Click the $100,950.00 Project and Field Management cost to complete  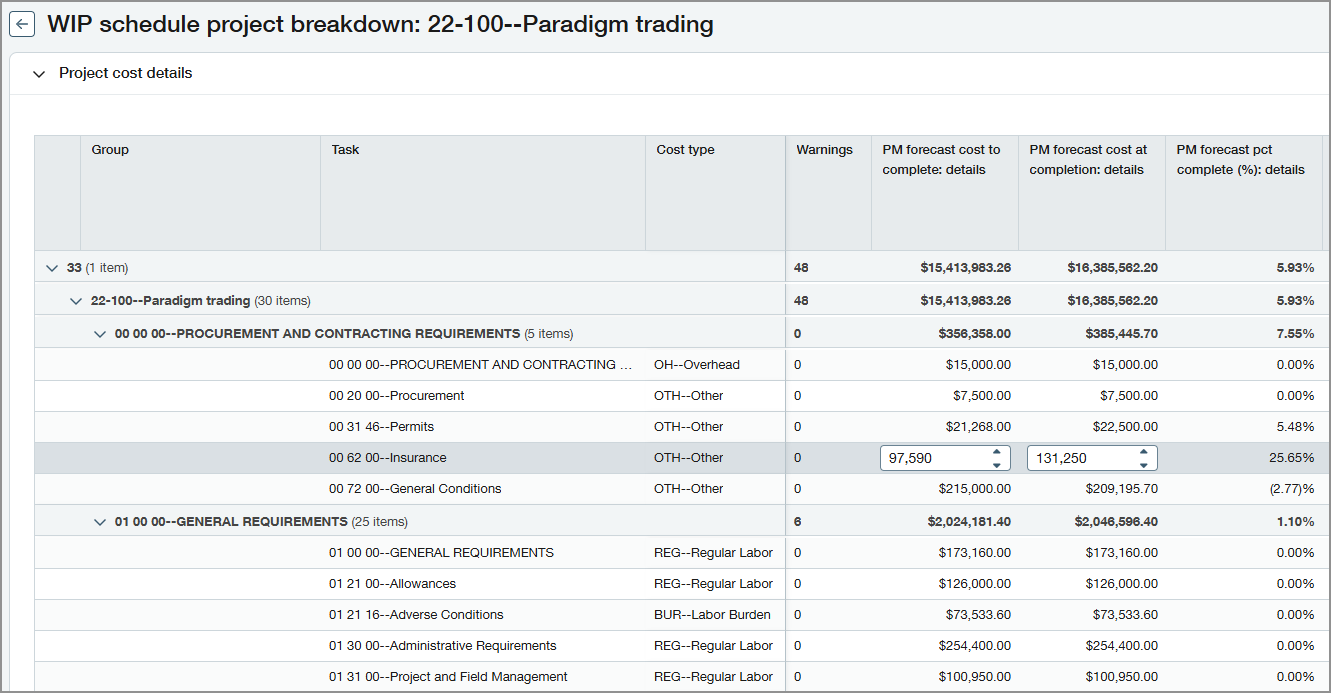[974, 677]
